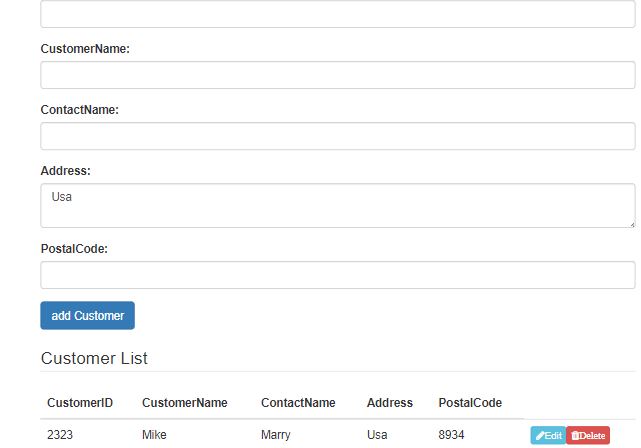Click the CustomerID column header

coord(80,403)
